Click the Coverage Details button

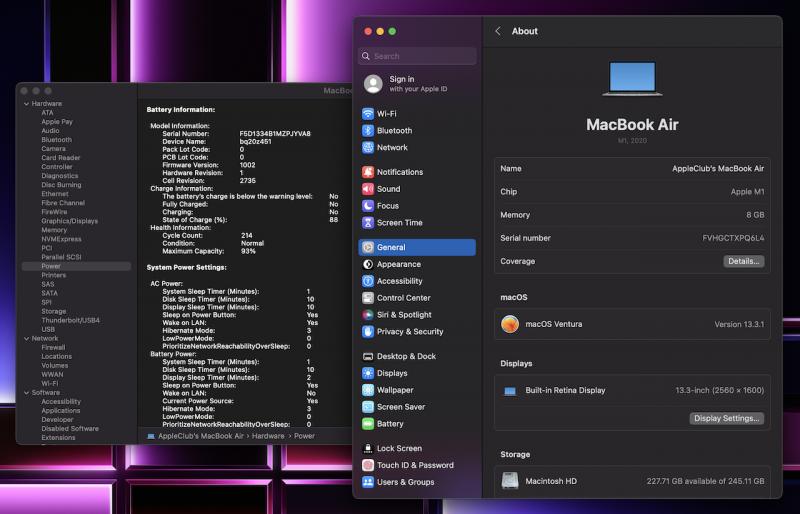point(743,261)
